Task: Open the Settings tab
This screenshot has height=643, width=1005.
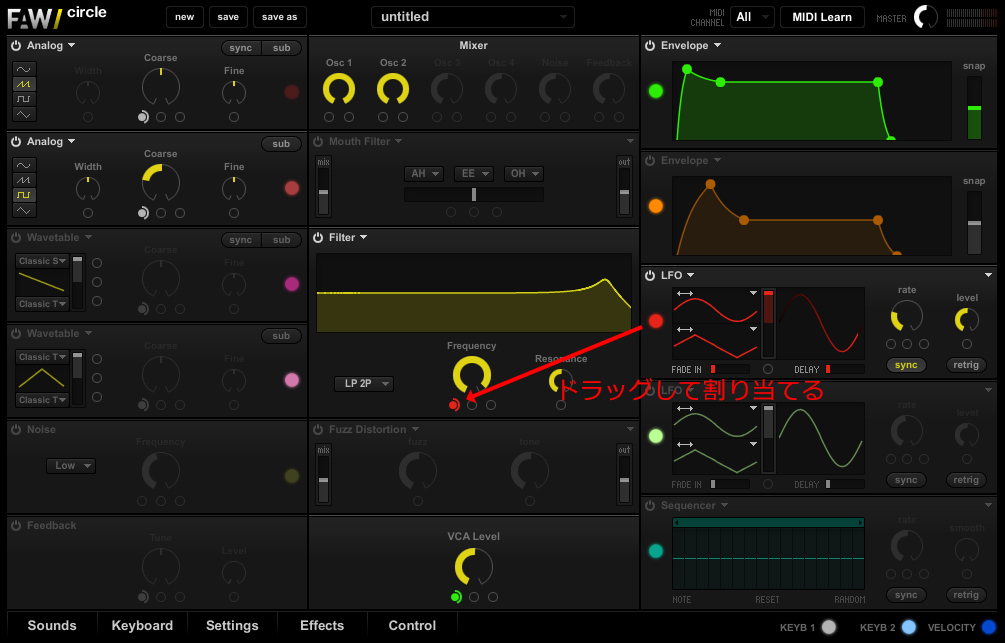Action: coord(232,626)
